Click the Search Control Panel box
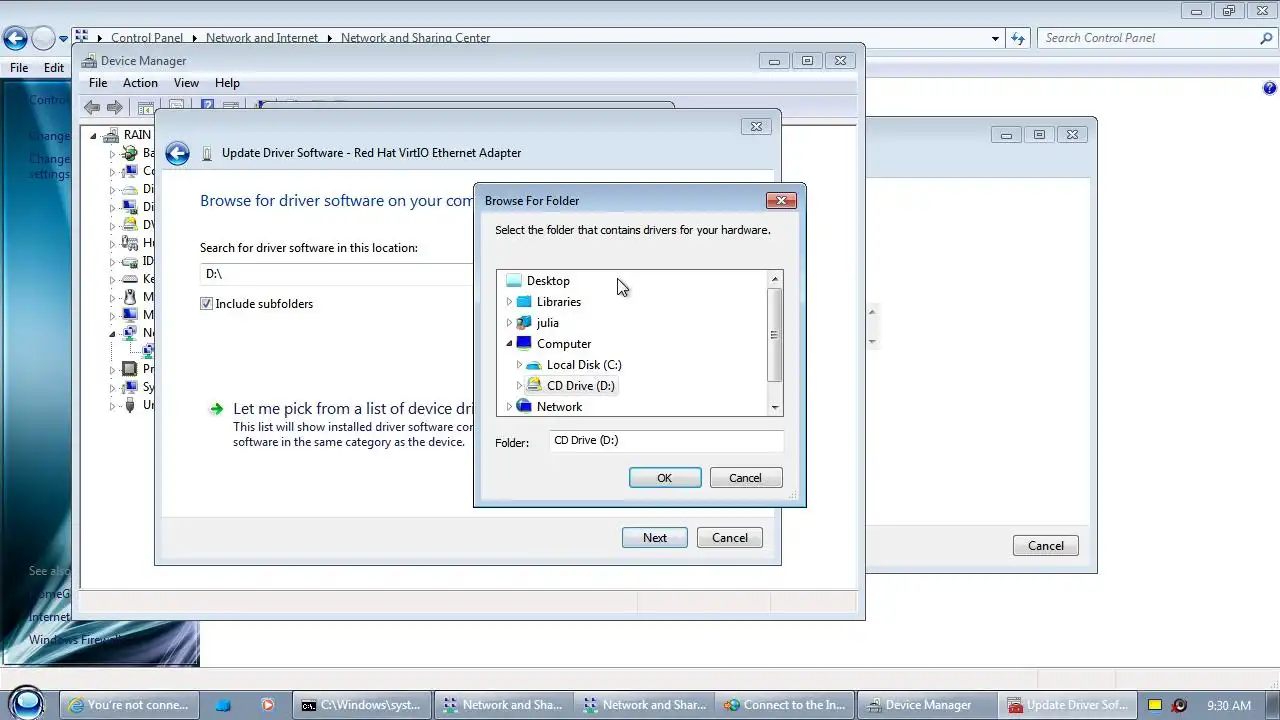 [x=1157, y=38]
